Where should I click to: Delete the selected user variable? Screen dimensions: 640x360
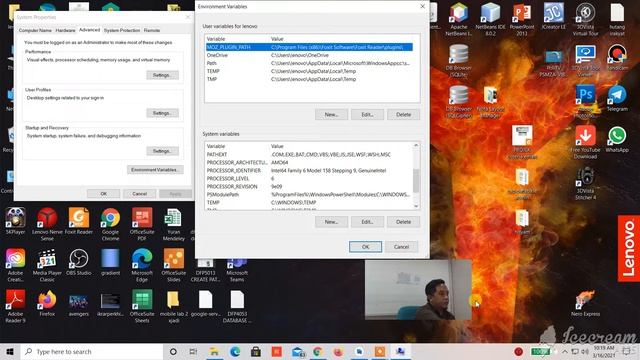[403, 115]
